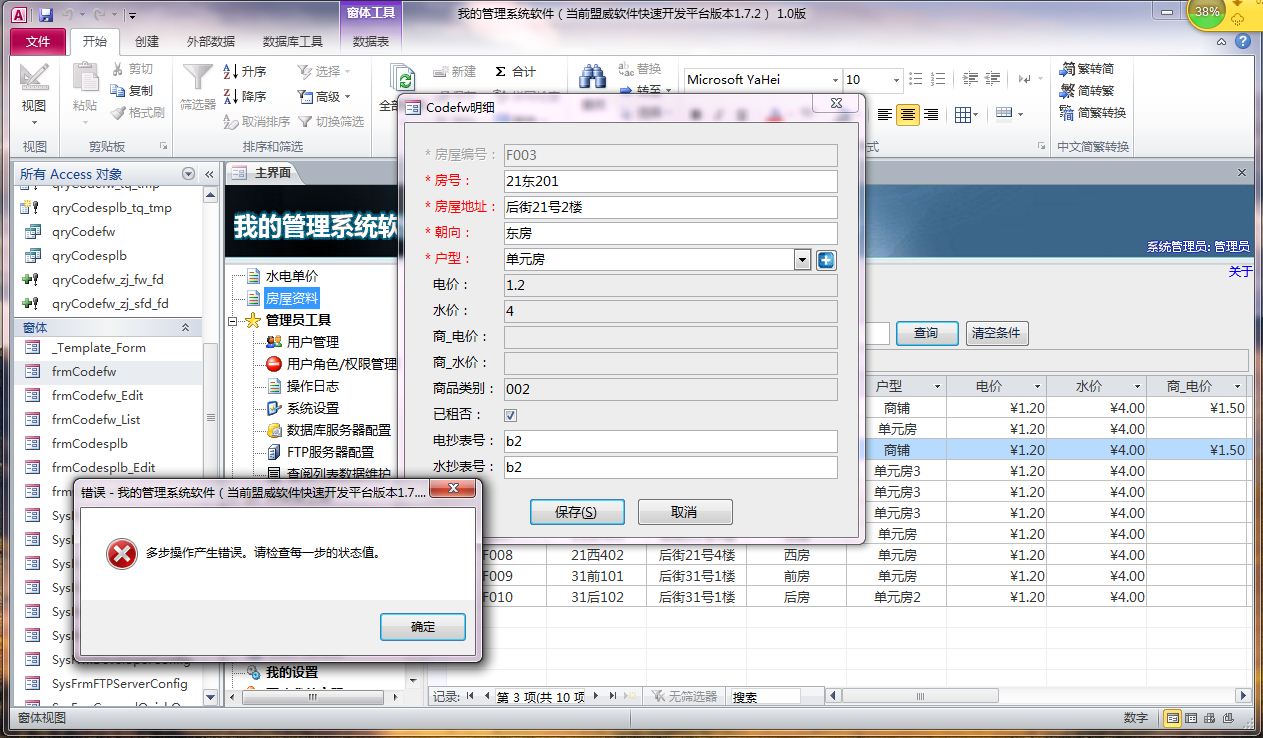Click the 合计 totals sigma icon
Image resolution: width=1263 pixels, height=738 pixels.
pos(500,72)
